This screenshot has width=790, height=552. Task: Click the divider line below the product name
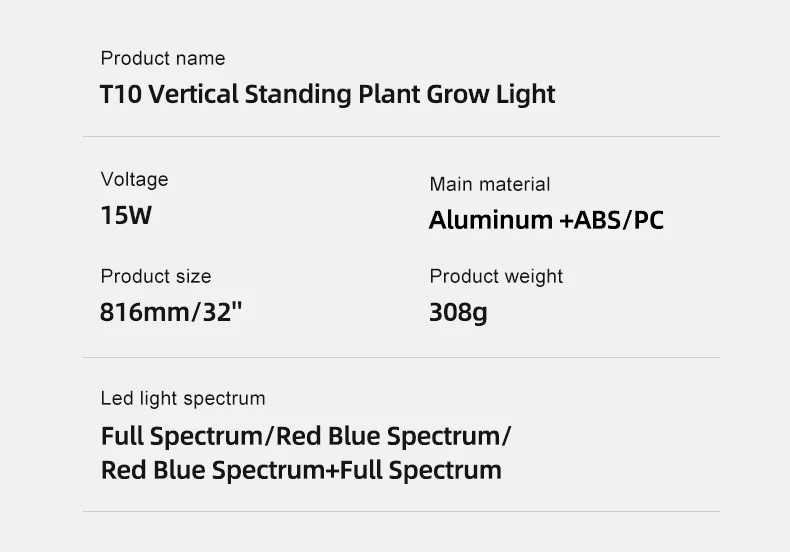400,137
